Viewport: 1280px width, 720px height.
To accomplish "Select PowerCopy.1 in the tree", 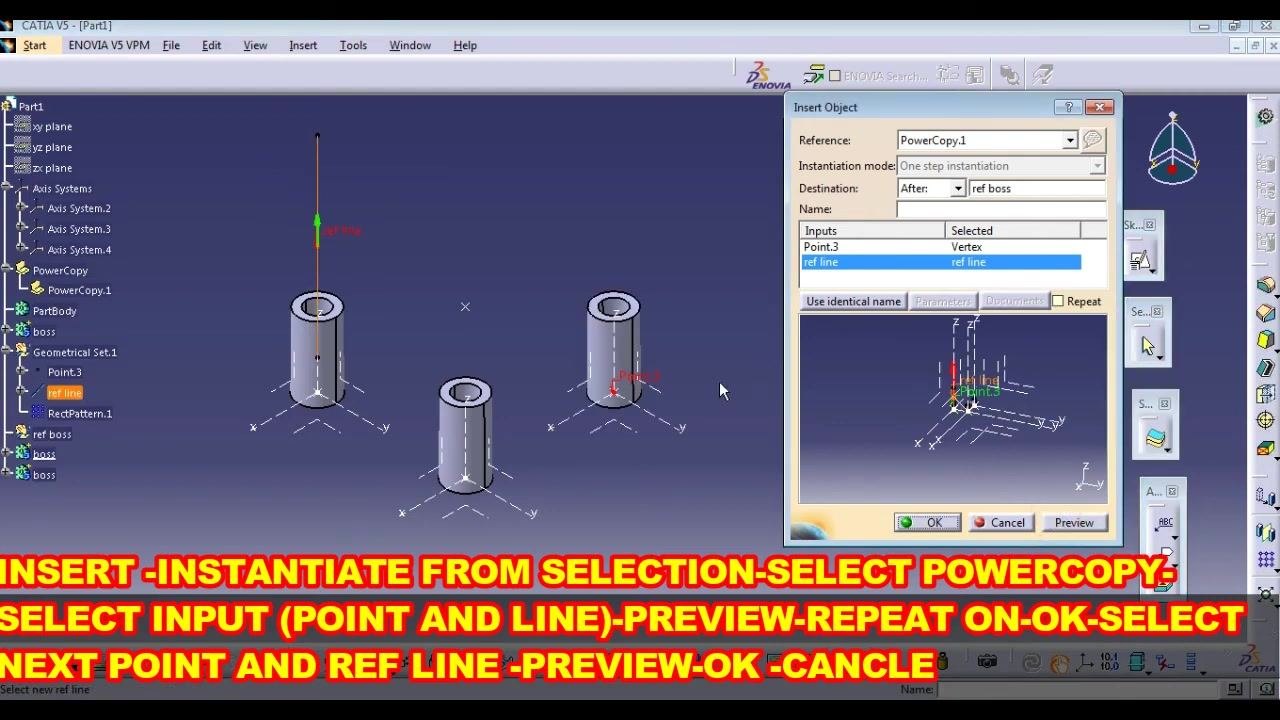I will coord(79,290).
